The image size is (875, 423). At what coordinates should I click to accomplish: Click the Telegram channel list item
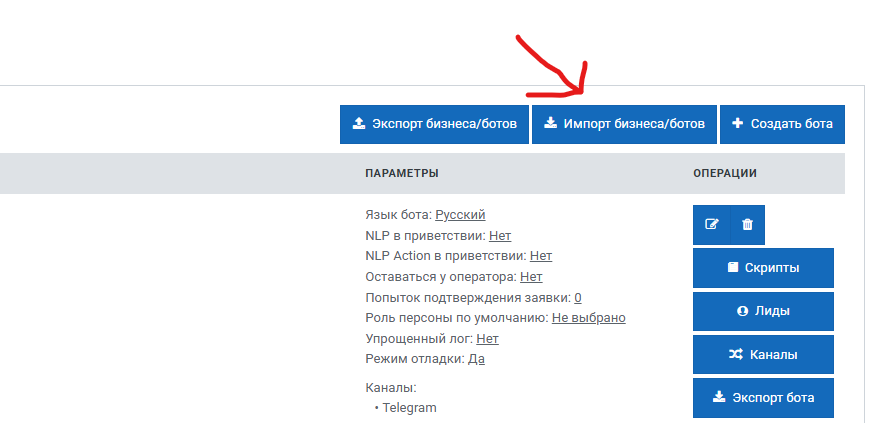(x=410, y=407)
